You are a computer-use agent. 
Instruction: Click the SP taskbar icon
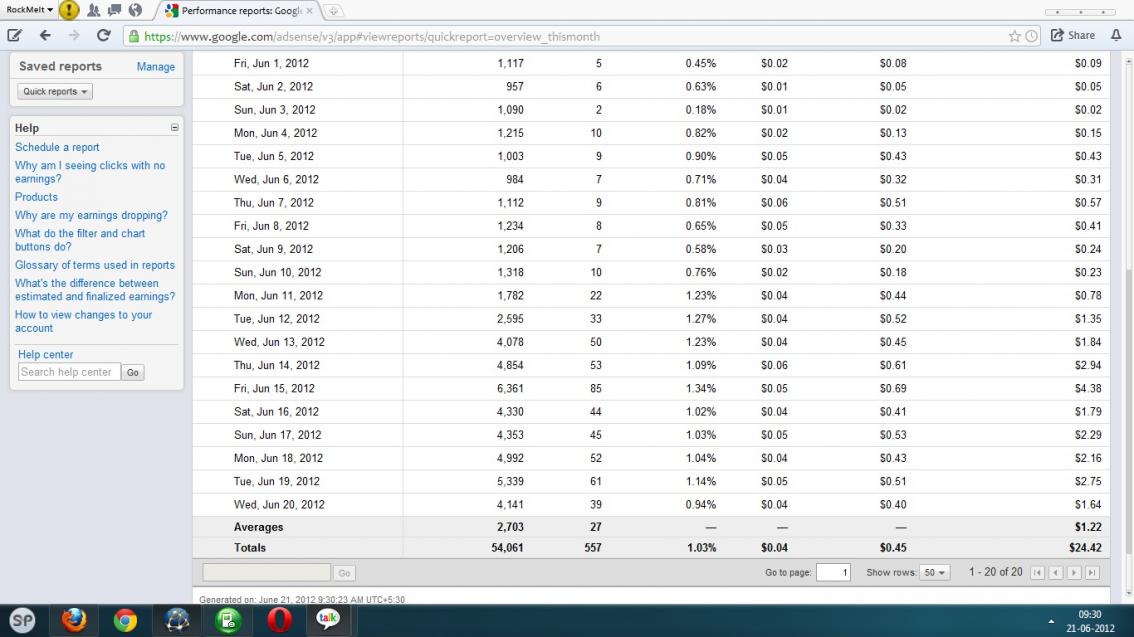(x=22, y=620)
